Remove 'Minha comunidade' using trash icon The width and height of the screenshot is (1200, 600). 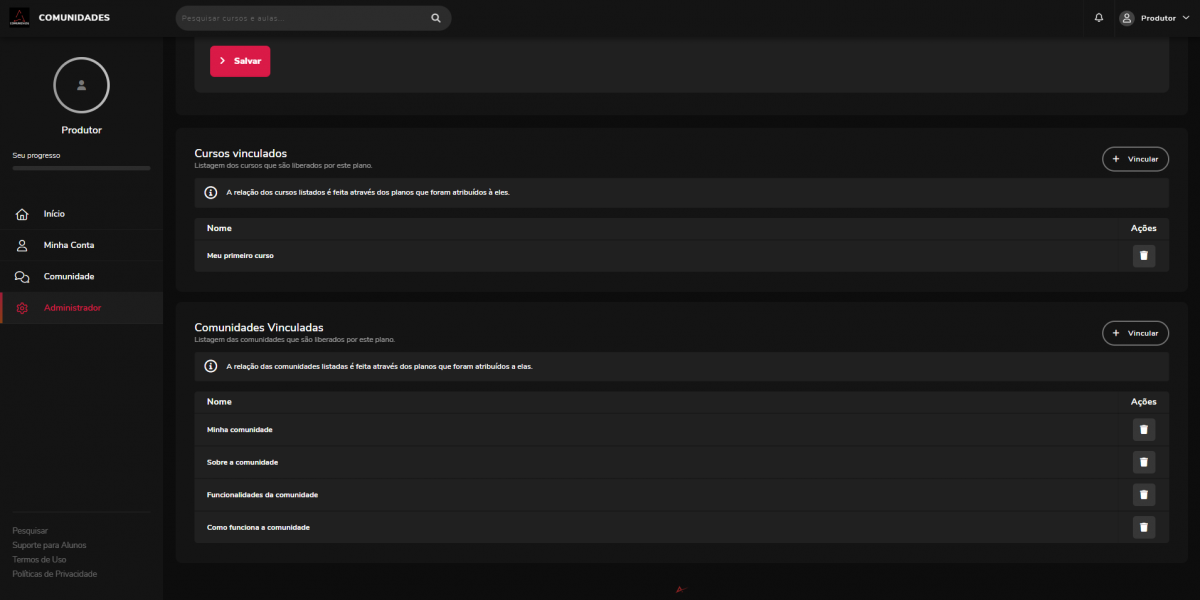[x=1143, y=430]
